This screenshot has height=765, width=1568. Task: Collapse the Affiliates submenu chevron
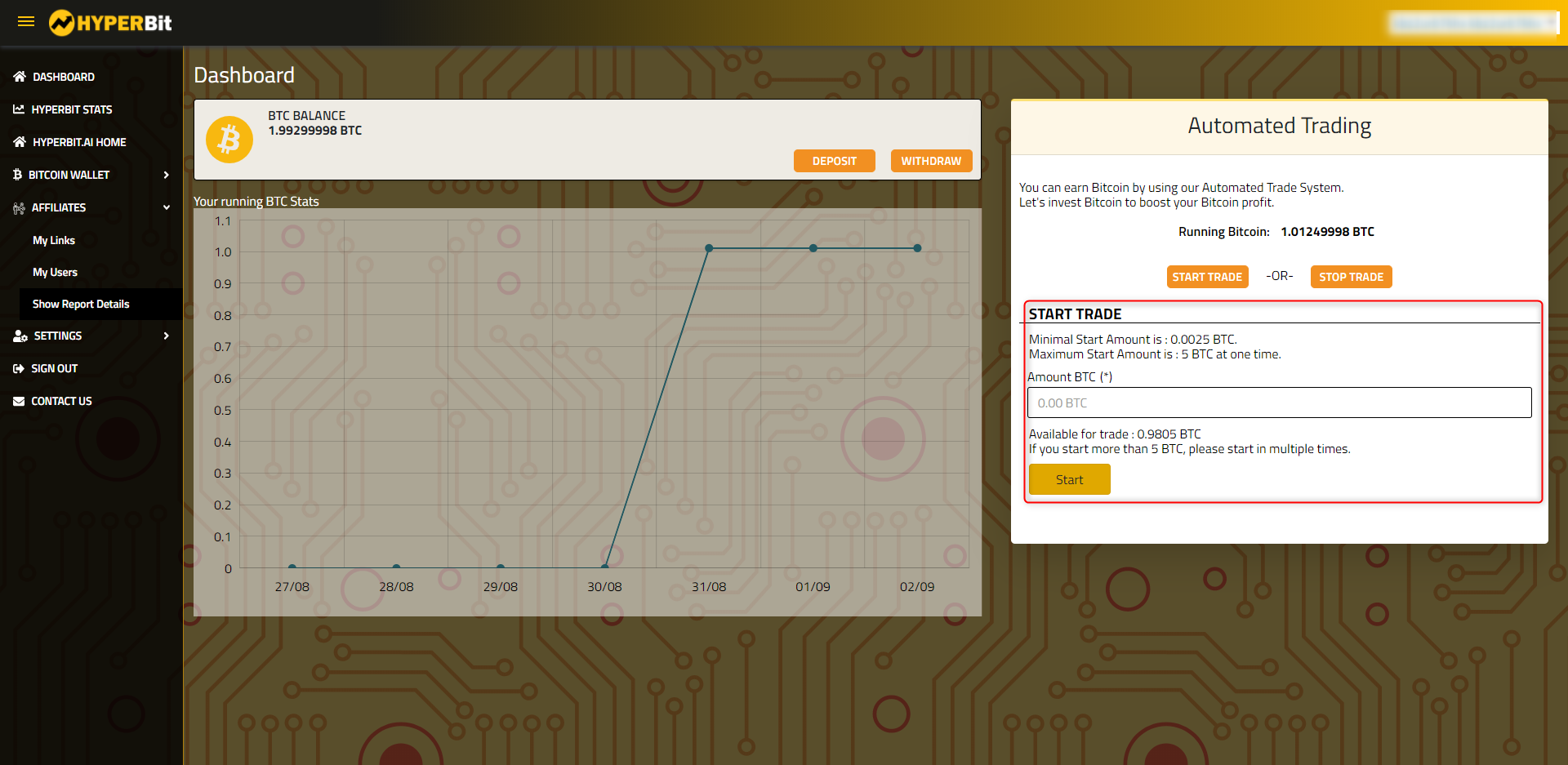[167, 207]
